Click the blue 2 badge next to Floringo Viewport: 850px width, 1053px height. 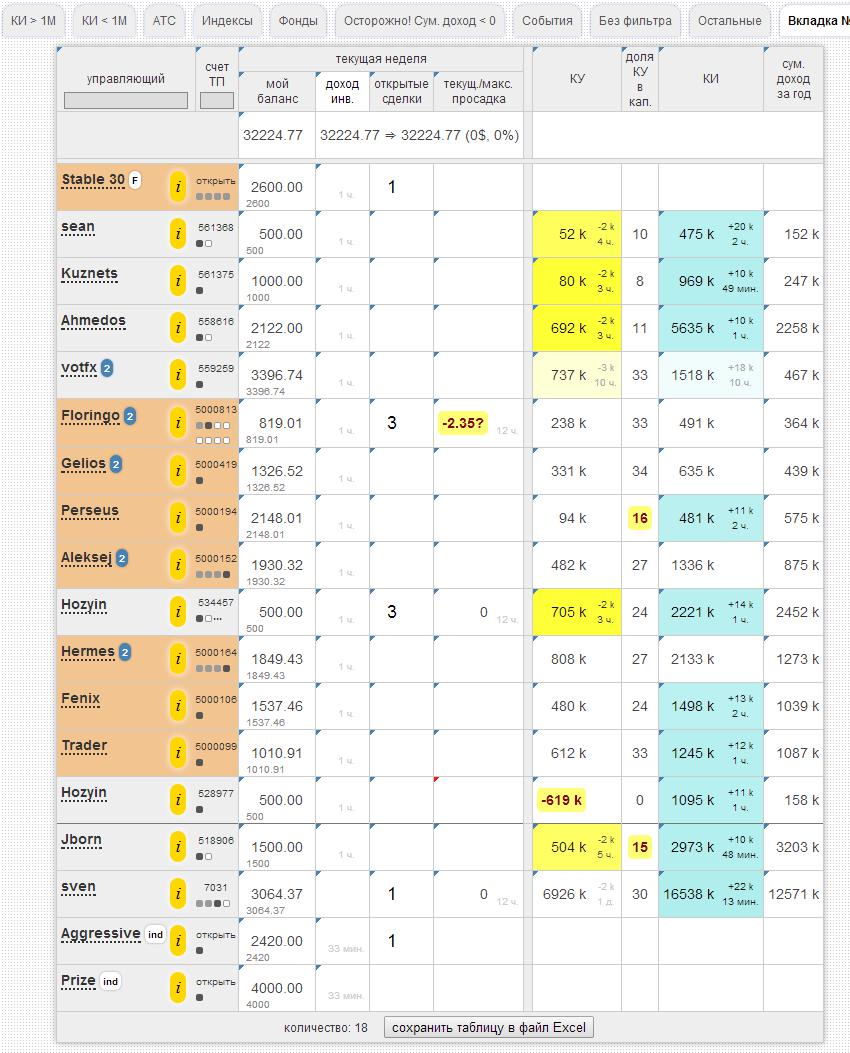click(x=130, y=416)
